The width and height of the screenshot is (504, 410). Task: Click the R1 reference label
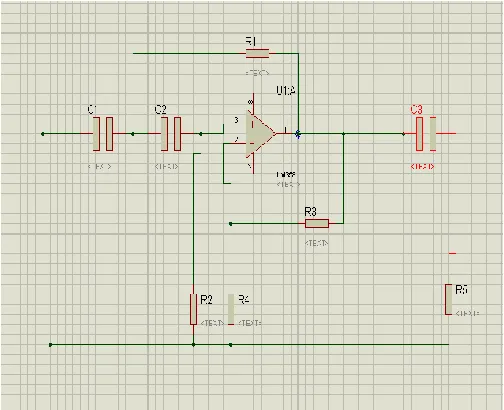251,42
